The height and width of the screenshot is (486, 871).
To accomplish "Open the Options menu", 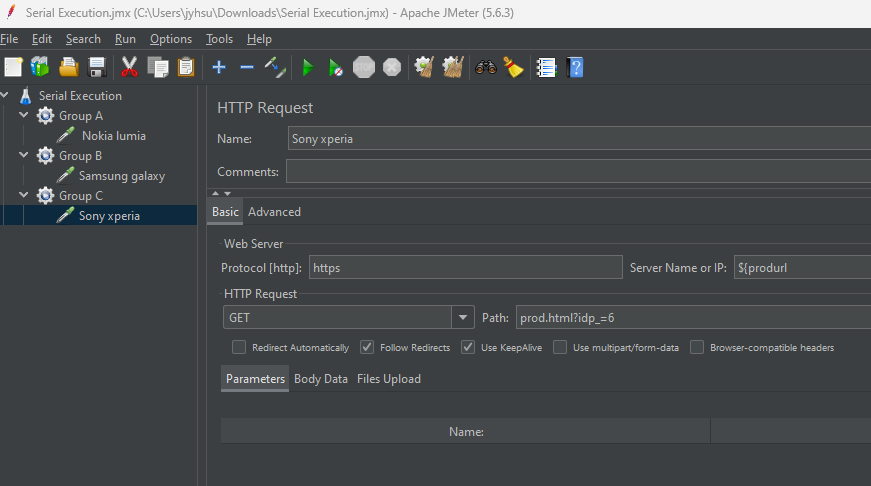I will (x=171, y=39).
